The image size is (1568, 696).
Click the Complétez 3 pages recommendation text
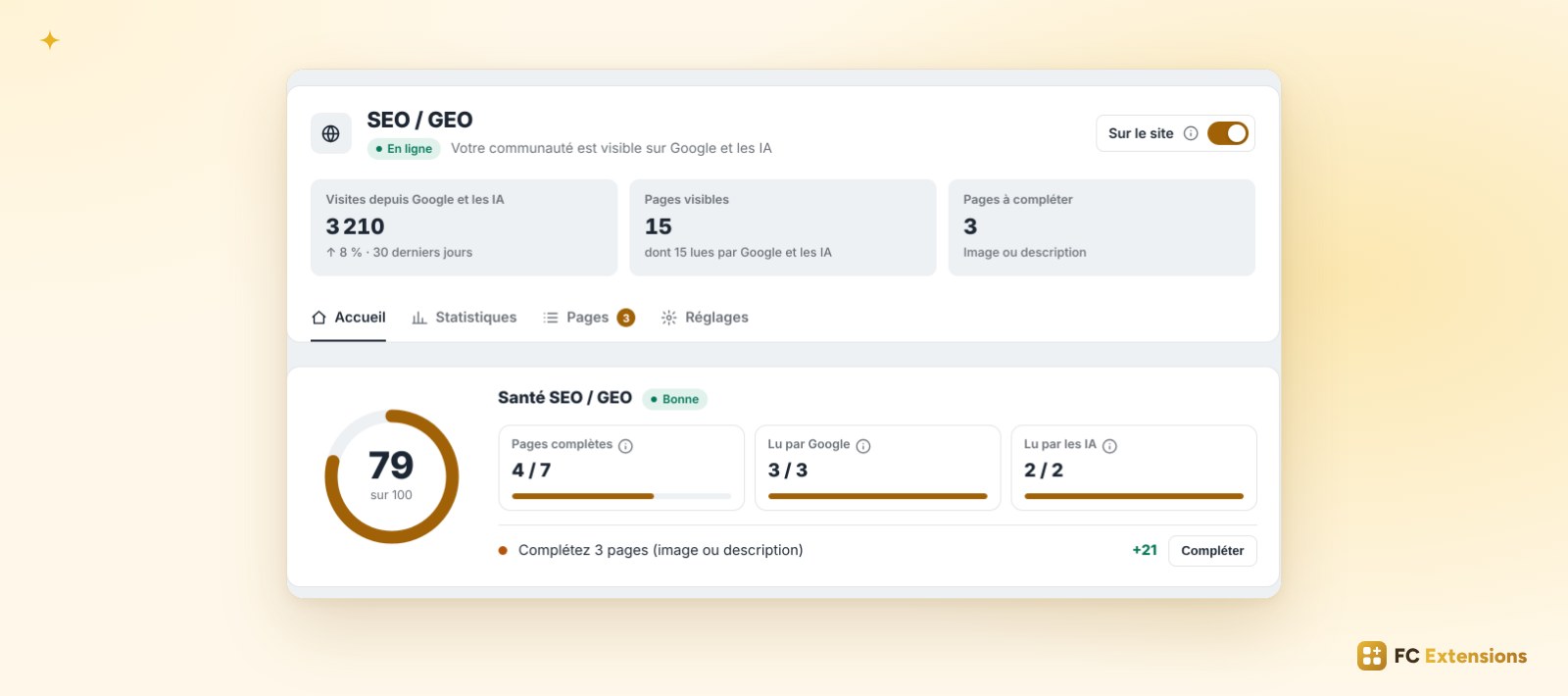661,550
